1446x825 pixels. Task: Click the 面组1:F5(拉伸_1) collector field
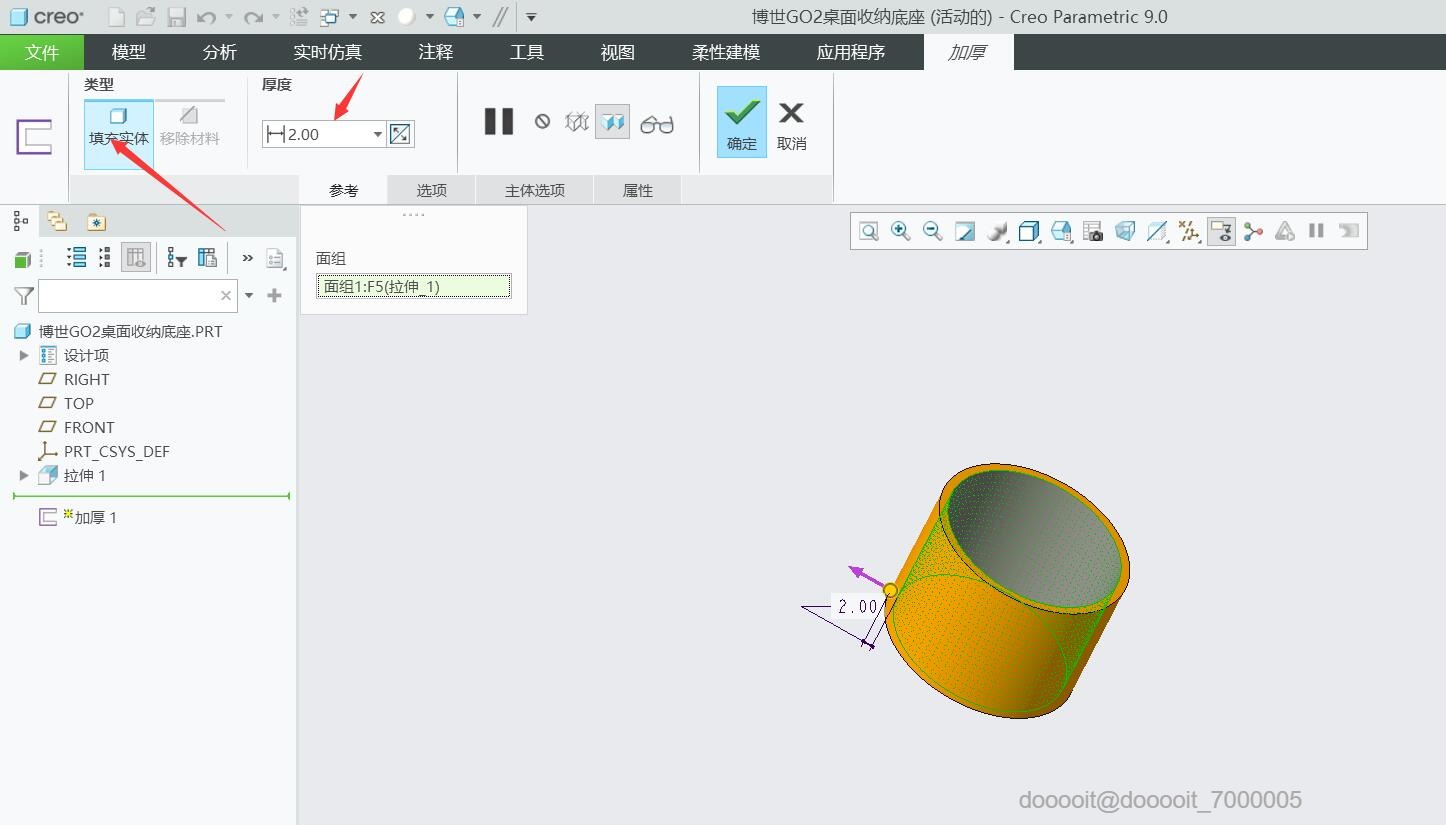414,287
